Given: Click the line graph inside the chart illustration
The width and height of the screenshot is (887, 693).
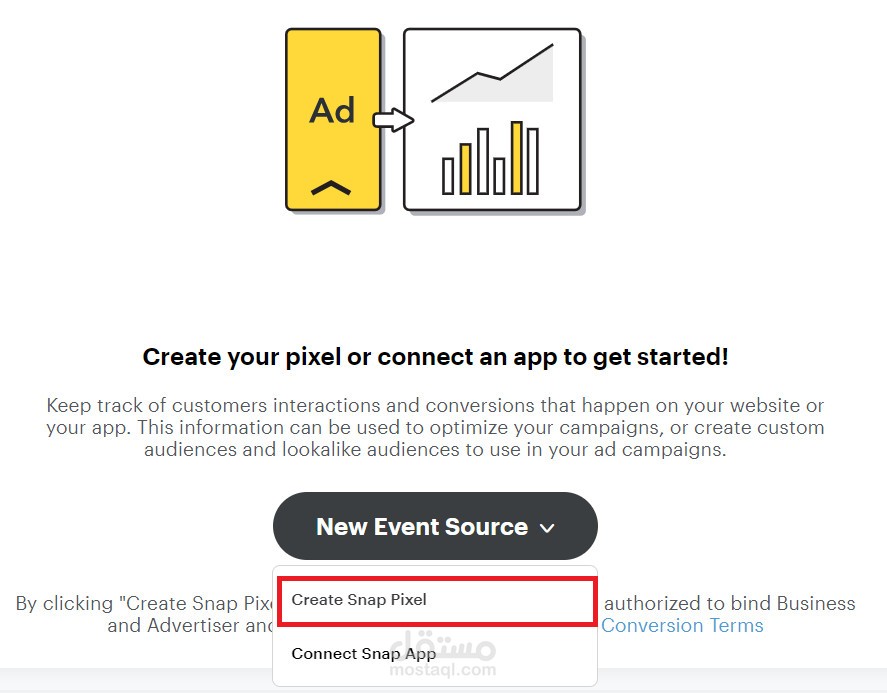Looking at the screenshot, I should 490,72.
